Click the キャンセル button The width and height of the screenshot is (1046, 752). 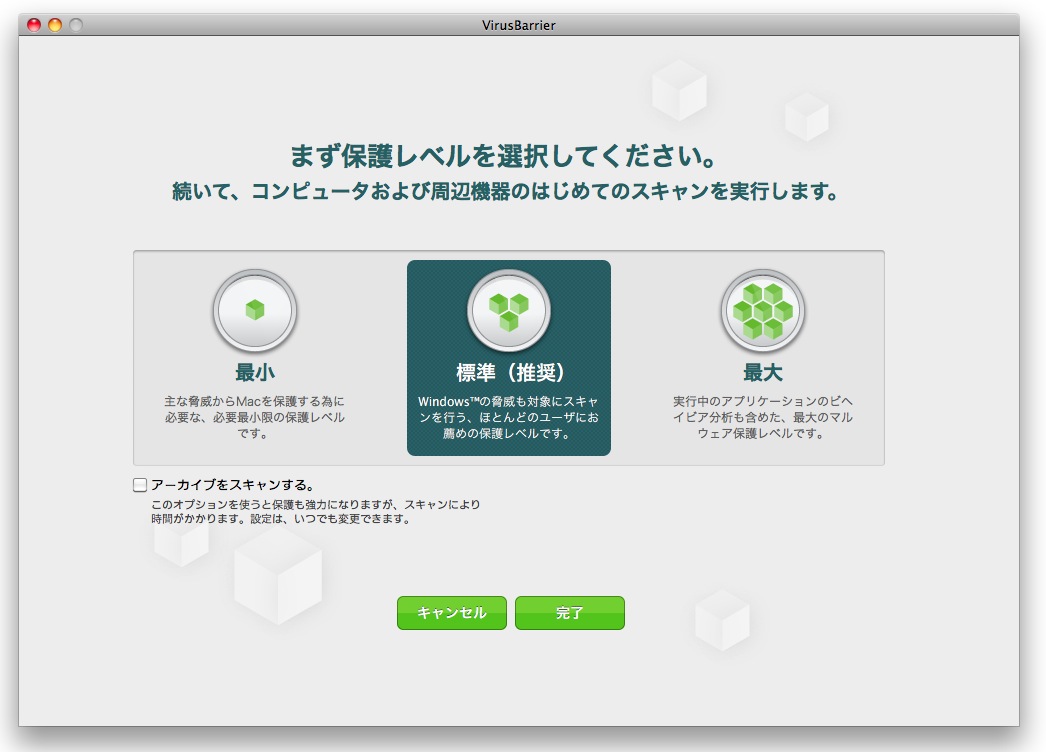pyautogui.click(x=452, y=613)
